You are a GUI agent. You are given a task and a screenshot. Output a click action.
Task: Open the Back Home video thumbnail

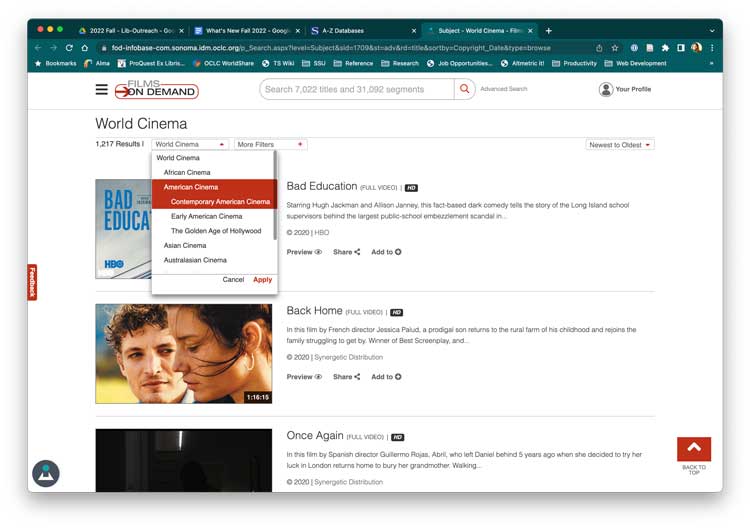(x=184, y=354)
